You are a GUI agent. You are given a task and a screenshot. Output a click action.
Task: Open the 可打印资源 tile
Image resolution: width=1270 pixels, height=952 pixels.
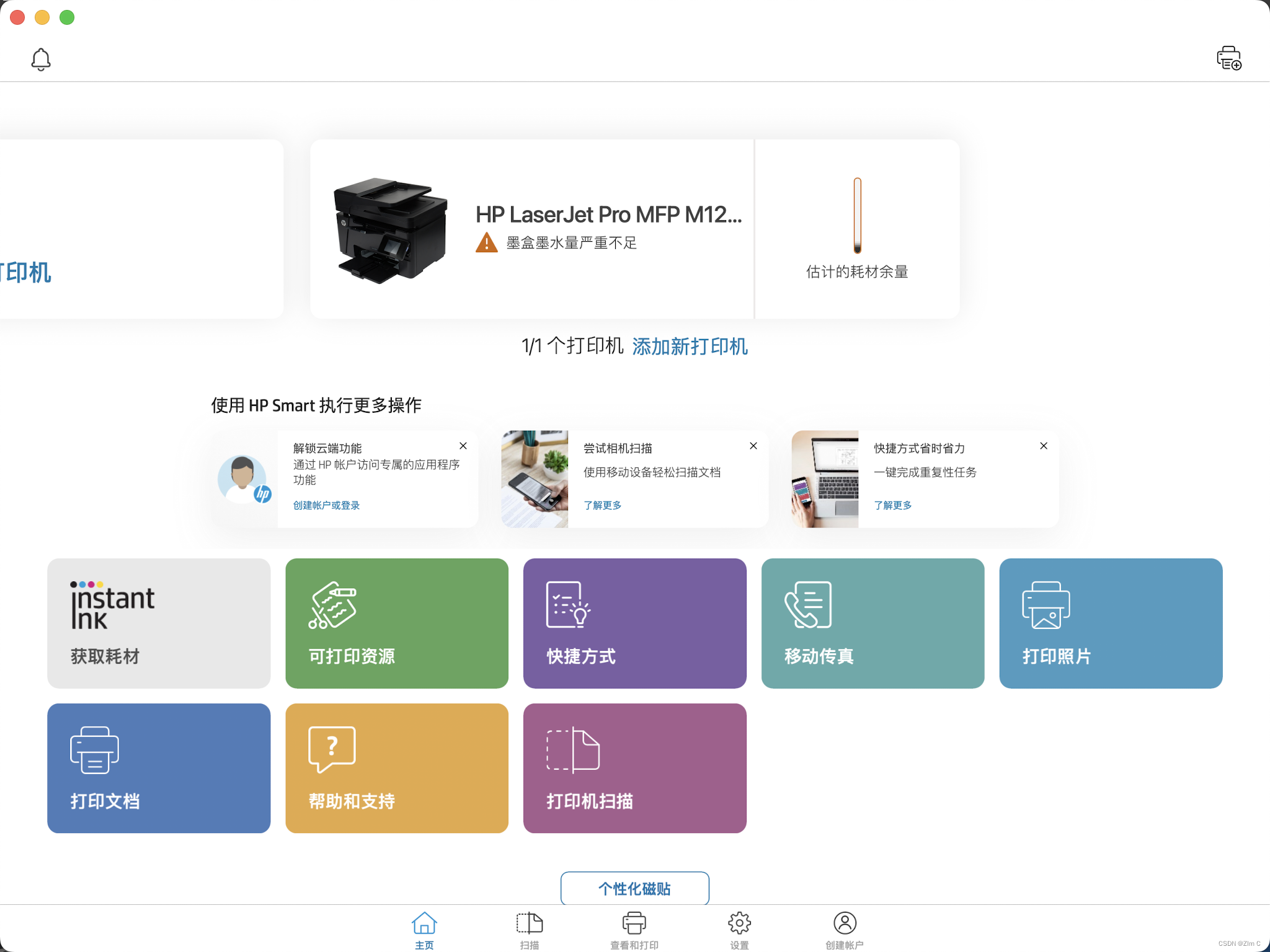[397, 623]
